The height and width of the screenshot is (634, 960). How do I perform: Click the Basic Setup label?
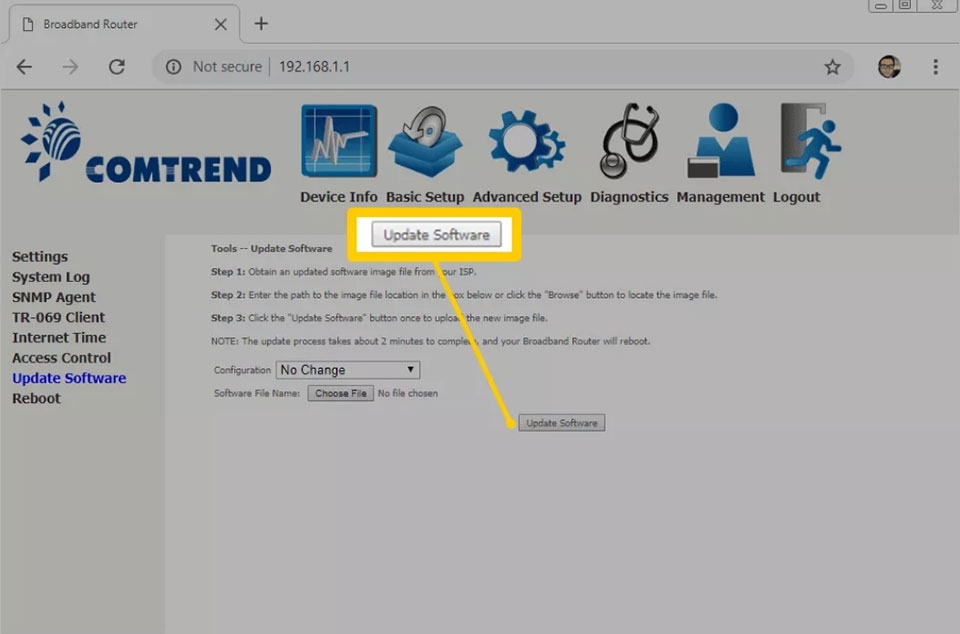(x=425, y=197)
